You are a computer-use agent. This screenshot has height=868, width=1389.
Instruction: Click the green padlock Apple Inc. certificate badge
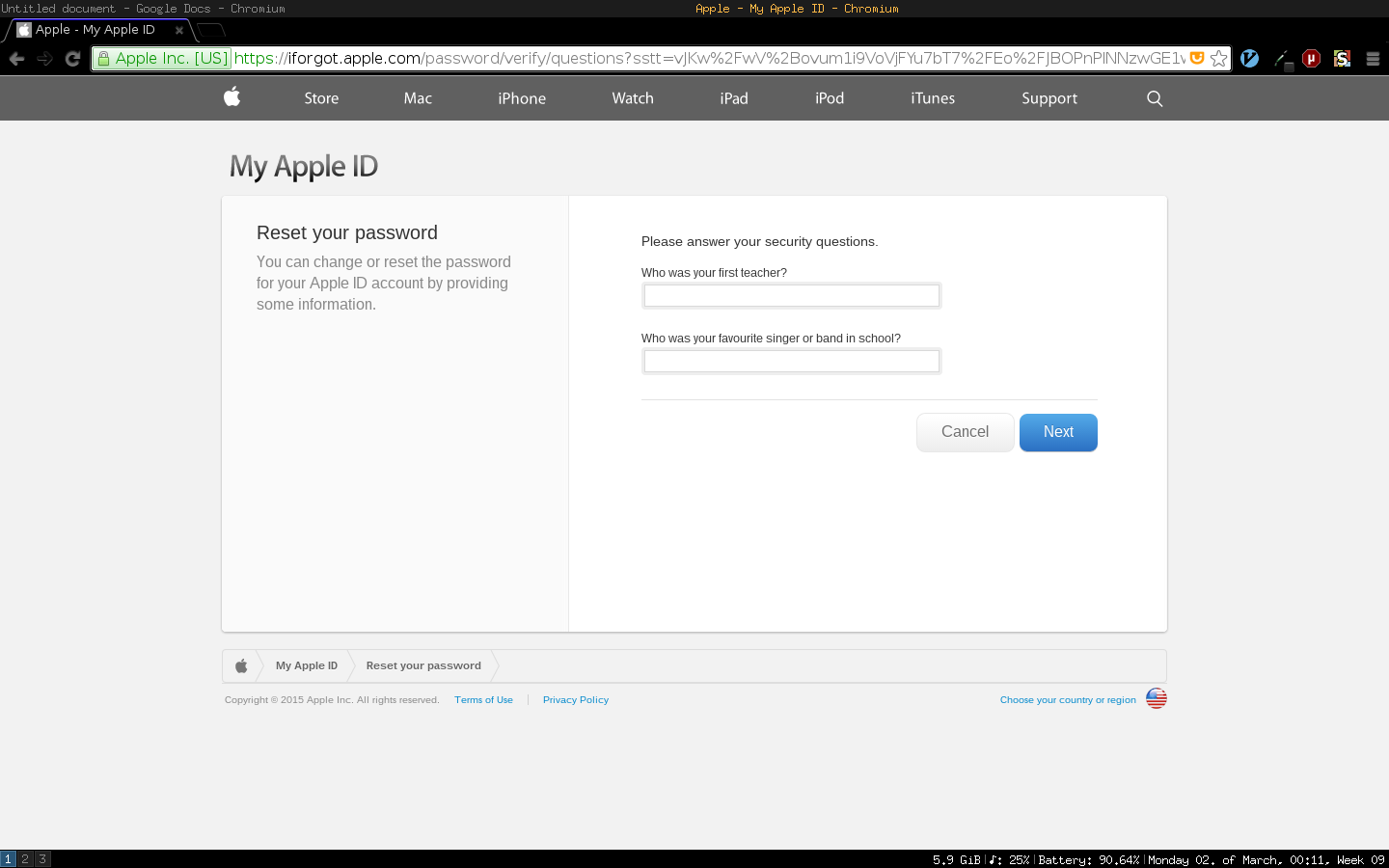(x=162, y=58)
